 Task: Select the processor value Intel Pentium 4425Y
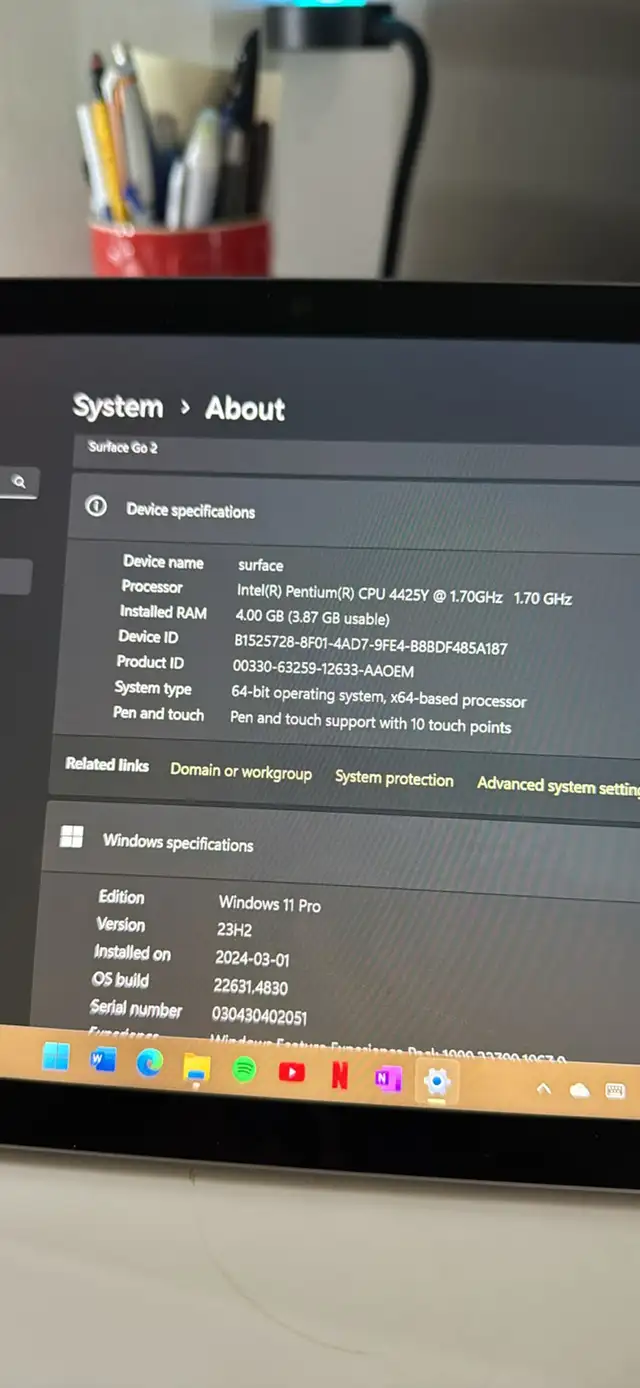(404, 594)
